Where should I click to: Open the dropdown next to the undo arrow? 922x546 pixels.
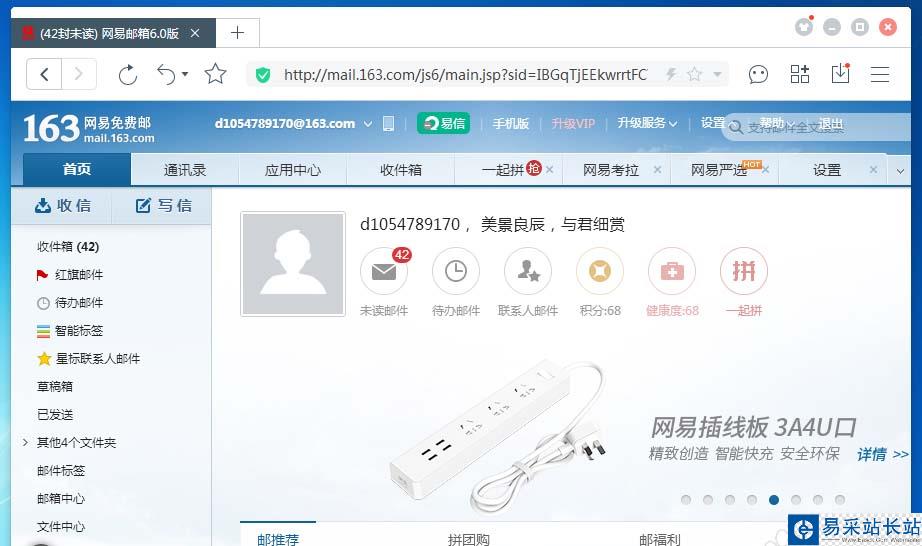185,74
